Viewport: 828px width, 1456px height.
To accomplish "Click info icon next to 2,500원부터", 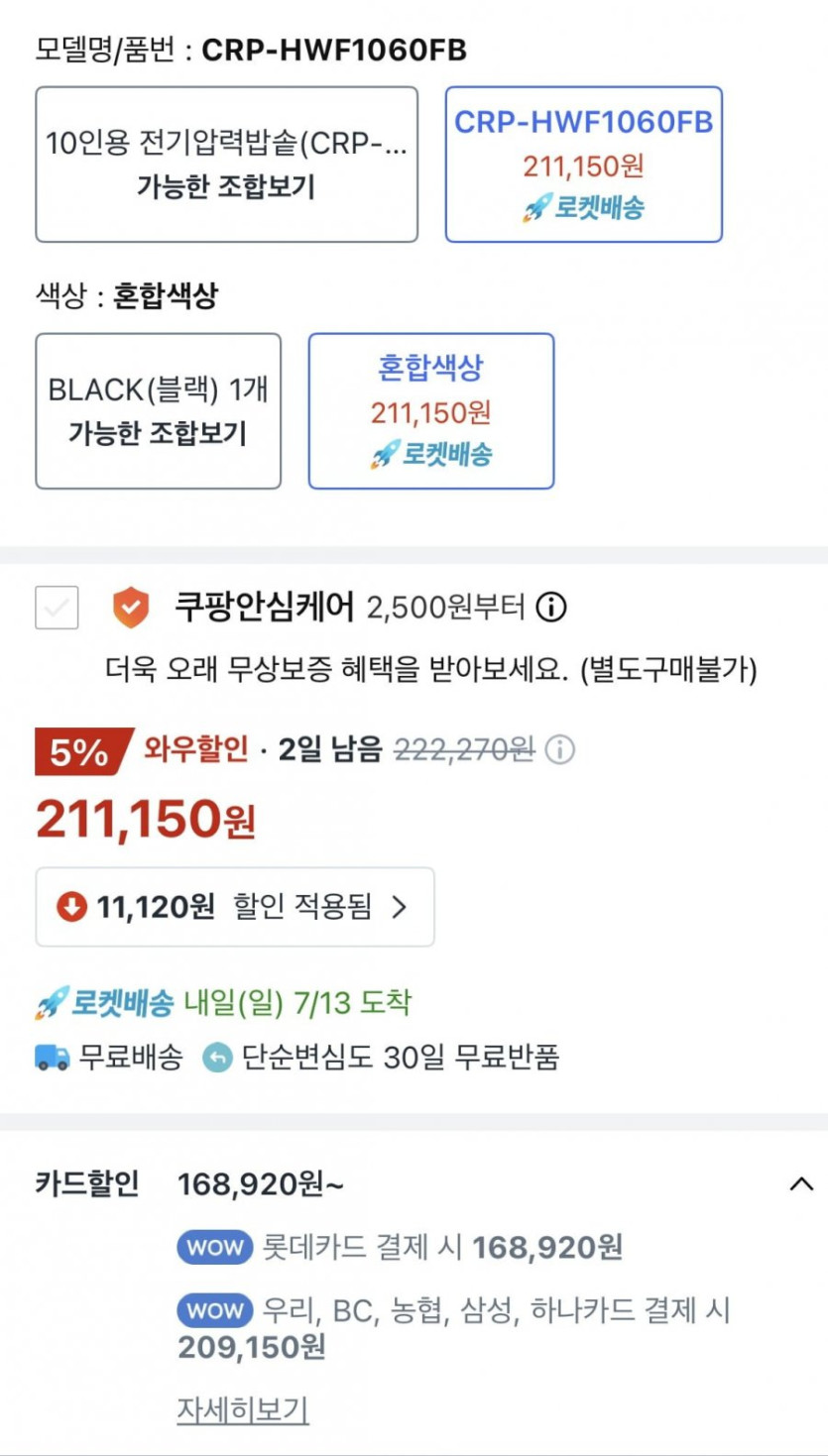I will pos(551,607).
